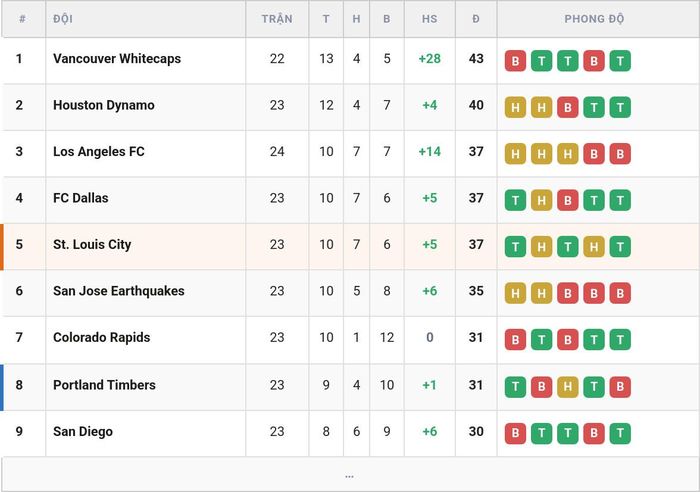Click Houston Dynamo's first yellow H form badge
700x492 pixels.
tap(515, 107)
